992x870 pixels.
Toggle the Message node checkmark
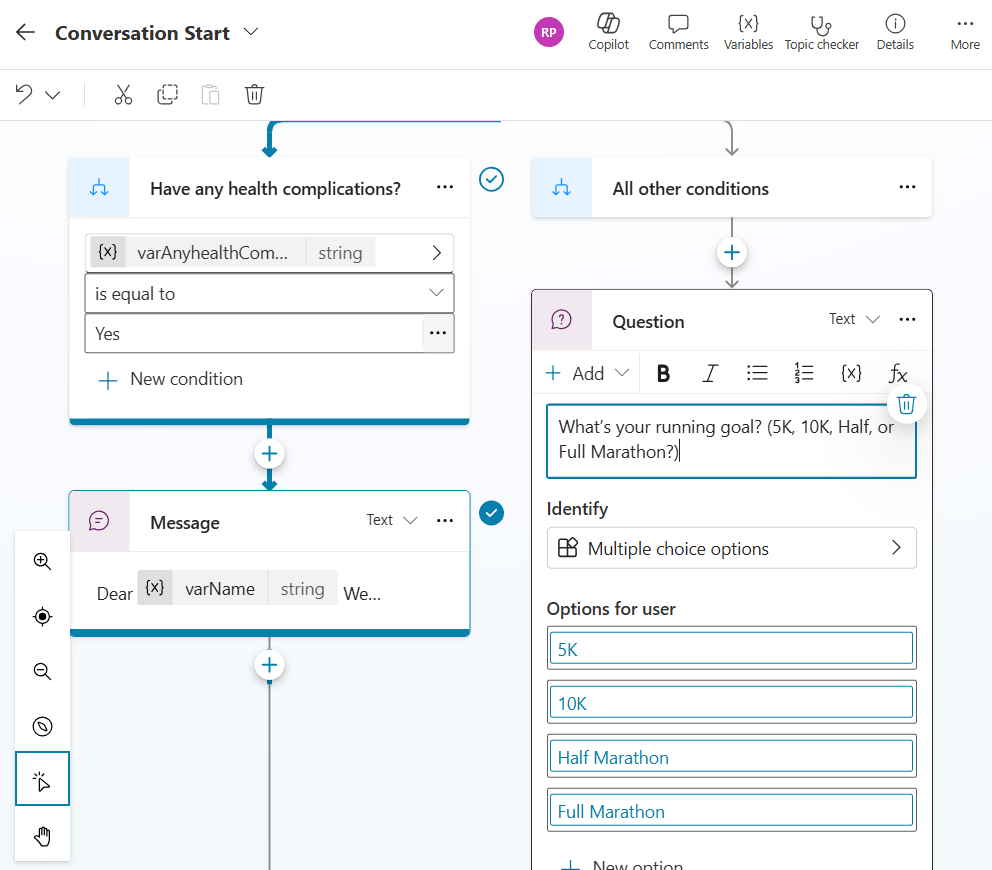tap(491, 513)
